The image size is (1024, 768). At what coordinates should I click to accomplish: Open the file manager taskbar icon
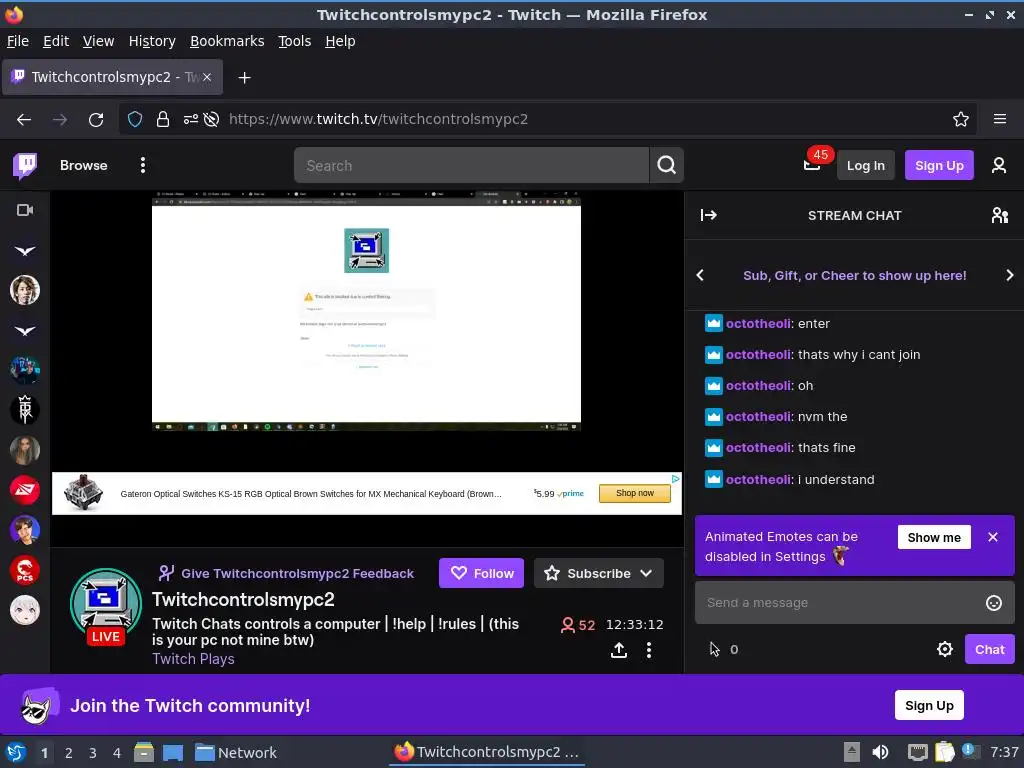[144, 752]
